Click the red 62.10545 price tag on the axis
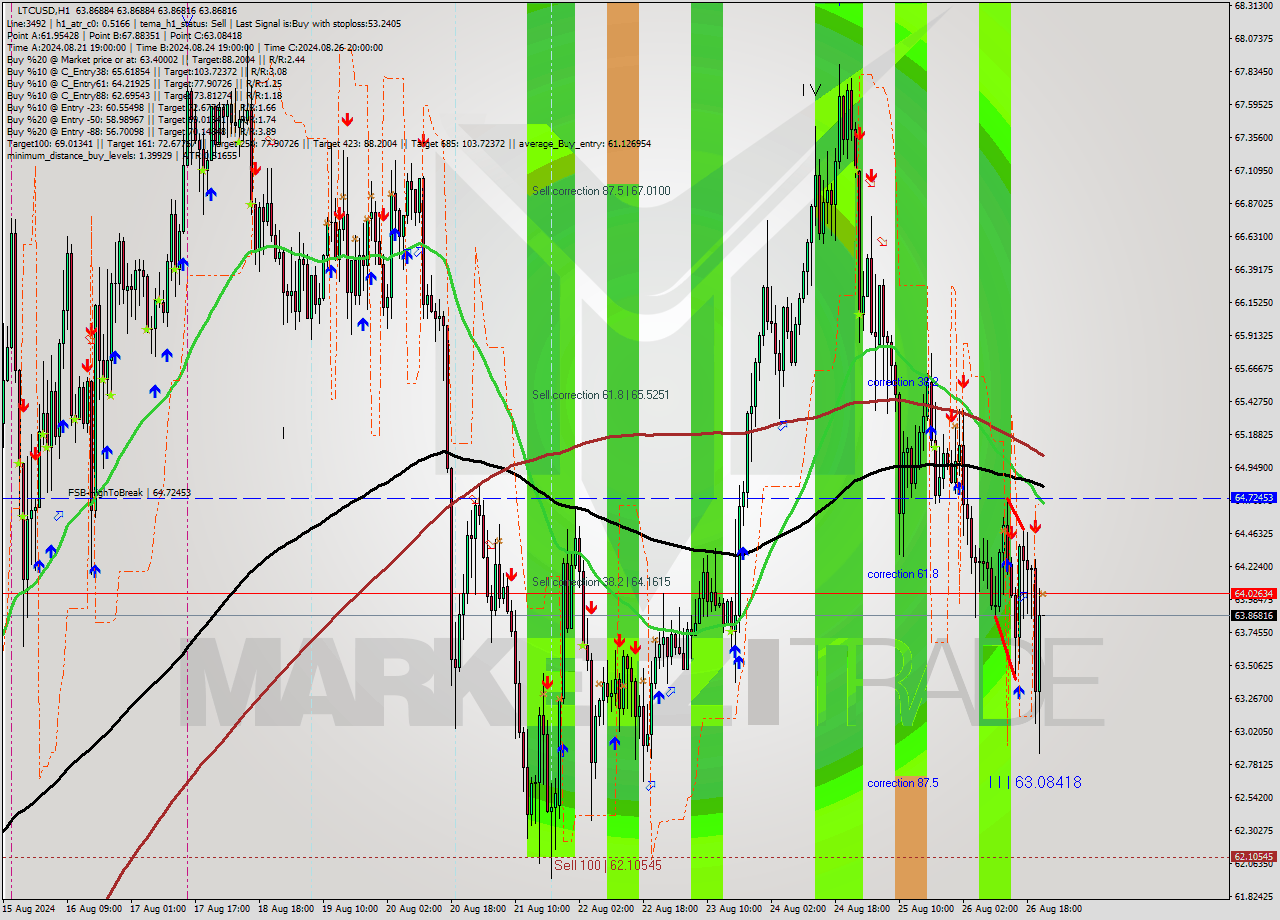The width and height of the screenshot is (1280, 920). point(1254,857)
